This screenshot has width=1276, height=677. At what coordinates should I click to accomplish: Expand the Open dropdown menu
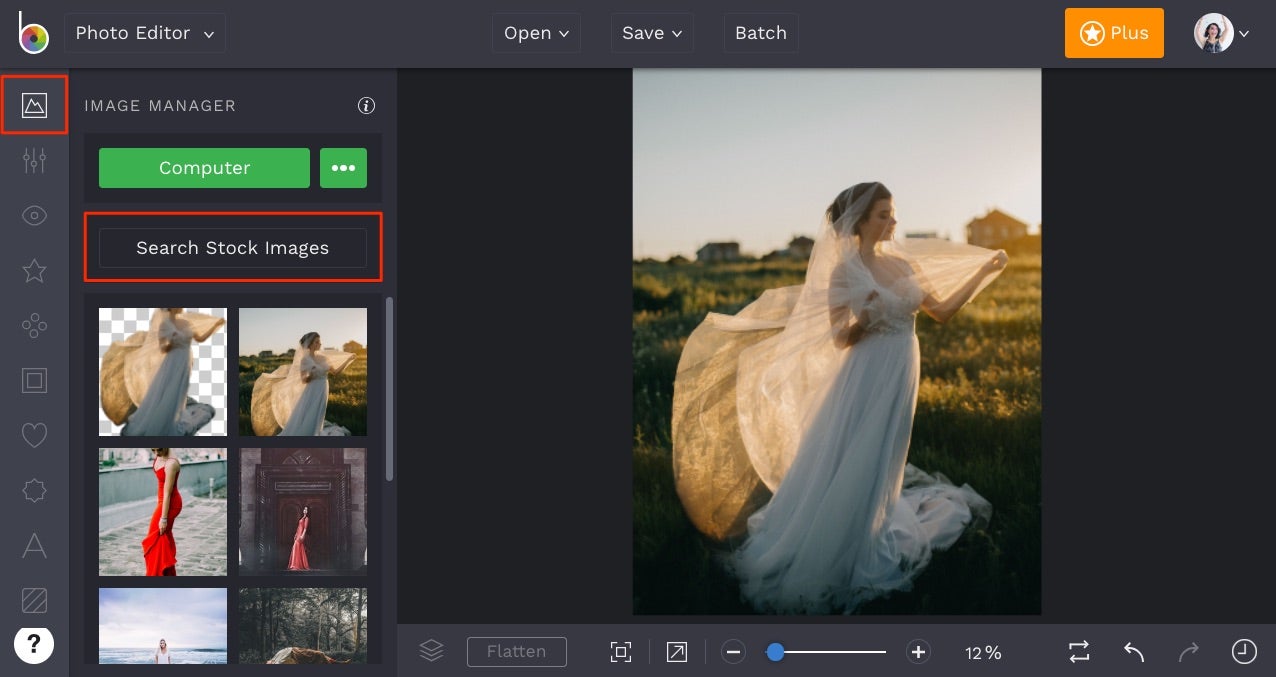coord(536,33)
